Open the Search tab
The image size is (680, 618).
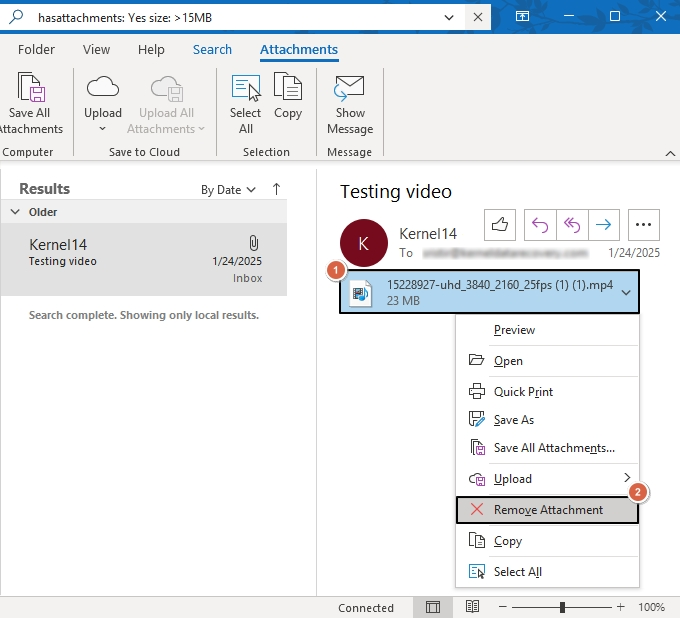[212, 49]
